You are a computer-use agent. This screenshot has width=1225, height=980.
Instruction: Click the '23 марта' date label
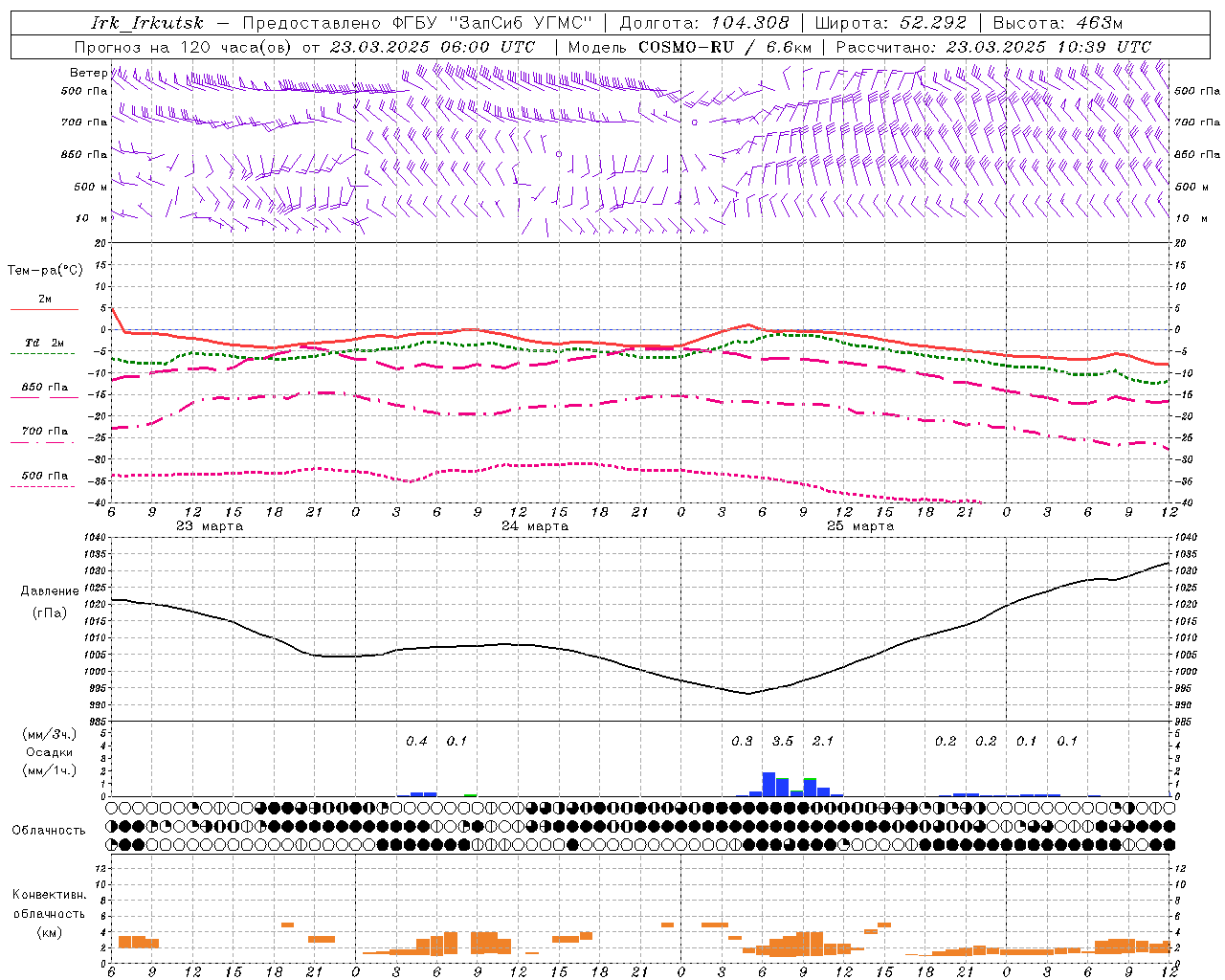pos(210,526)
